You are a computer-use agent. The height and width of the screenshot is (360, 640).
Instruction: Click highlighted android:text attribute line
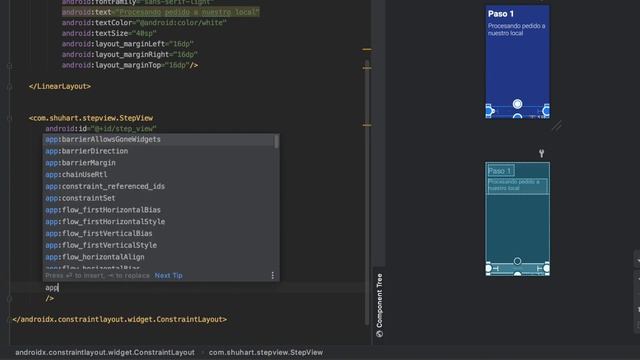click(x=160, y=12)
